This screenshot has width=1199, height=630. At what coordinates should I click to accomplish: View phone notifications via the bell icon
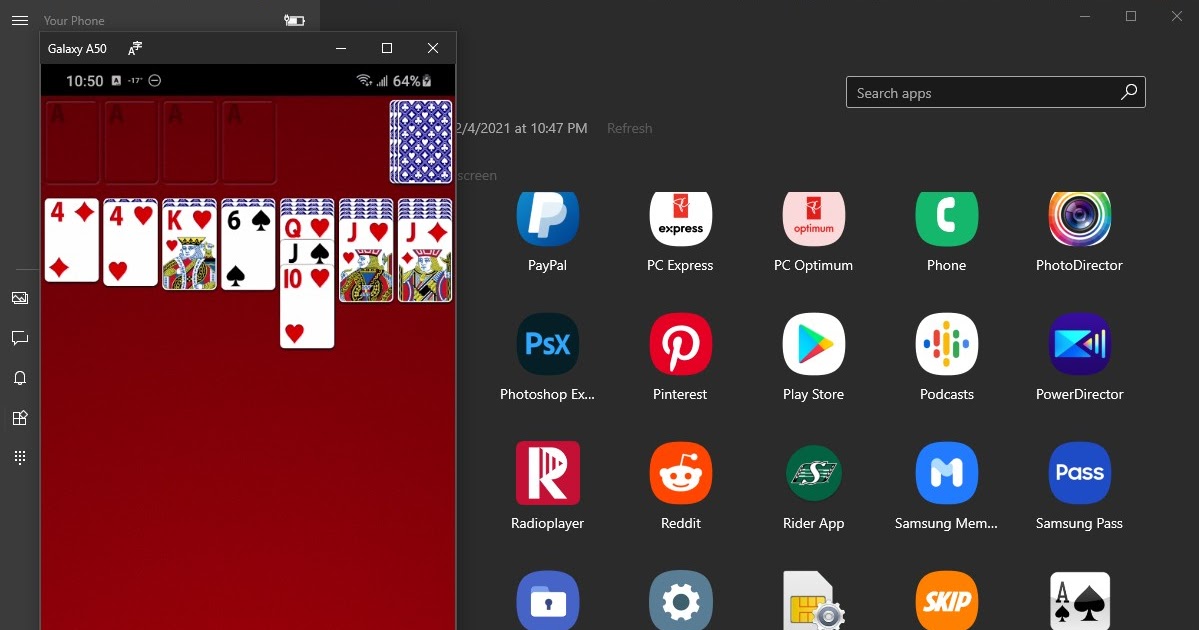pyautogui.click(x=20, y=378)
